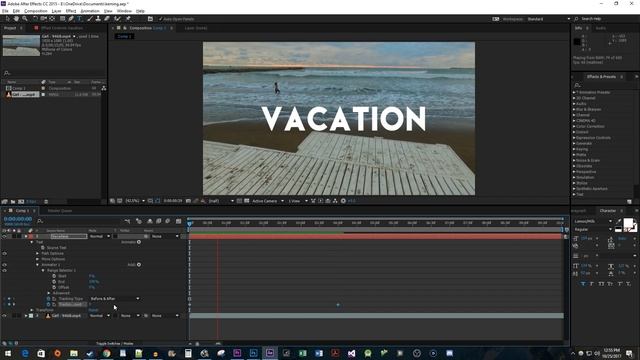Open Chrome from the Windows taskbar
640x360 pixels.
pyautogui.click(x=106, y=353)
